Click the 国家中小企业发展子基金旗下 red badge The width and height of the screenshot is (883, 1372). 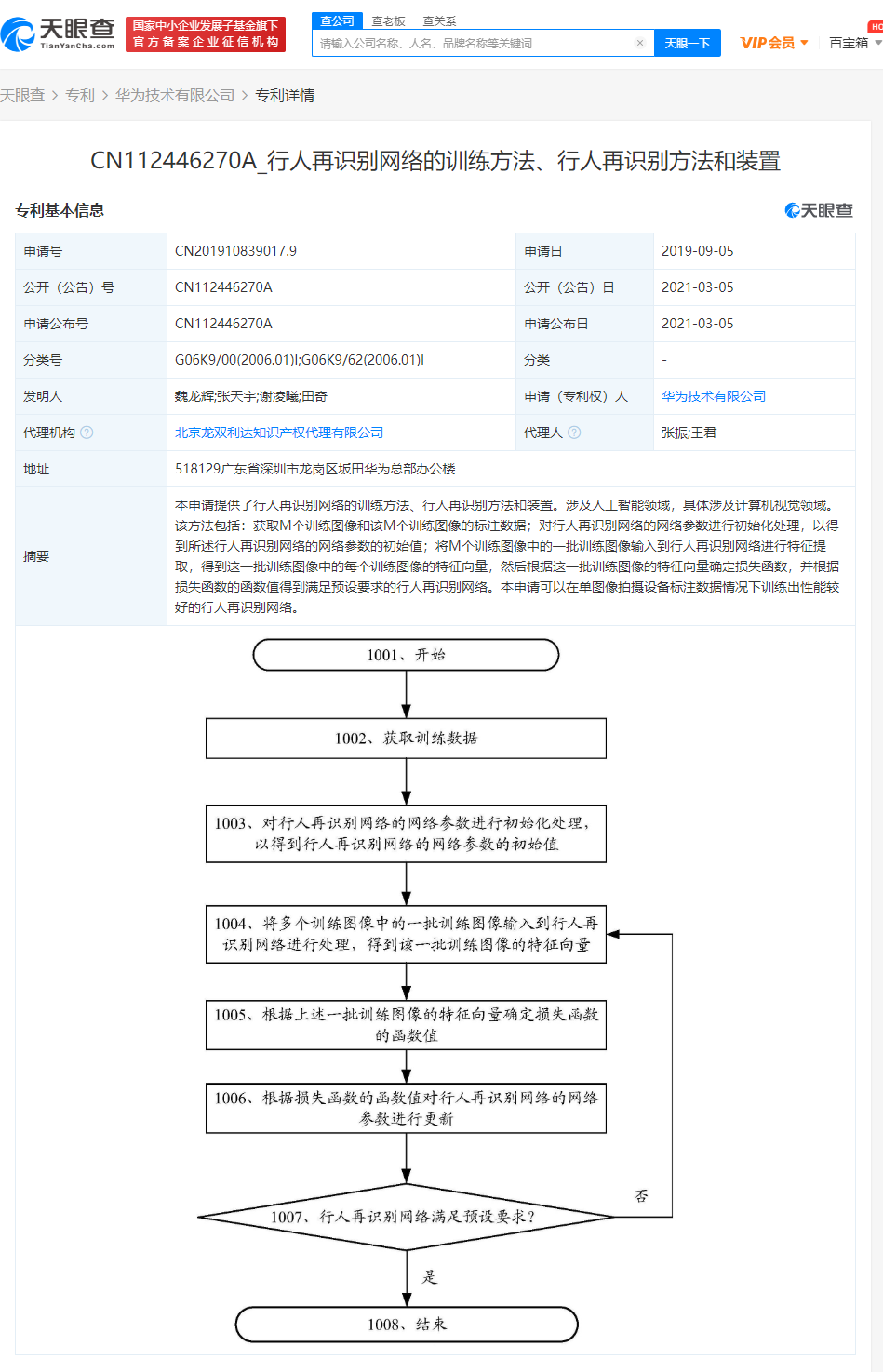pos(206,27)
